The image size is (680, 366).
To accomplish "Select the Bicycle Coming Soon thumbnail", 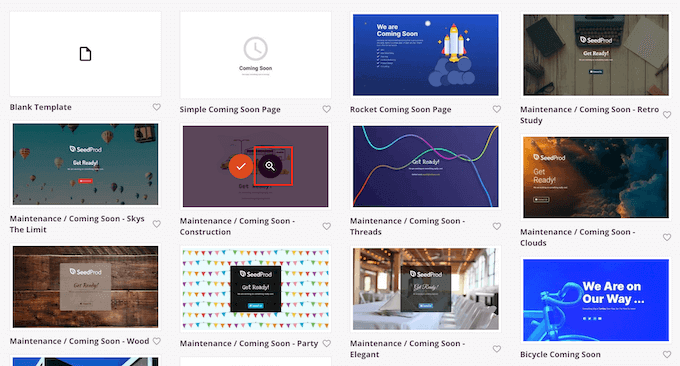I will (596, 300).
